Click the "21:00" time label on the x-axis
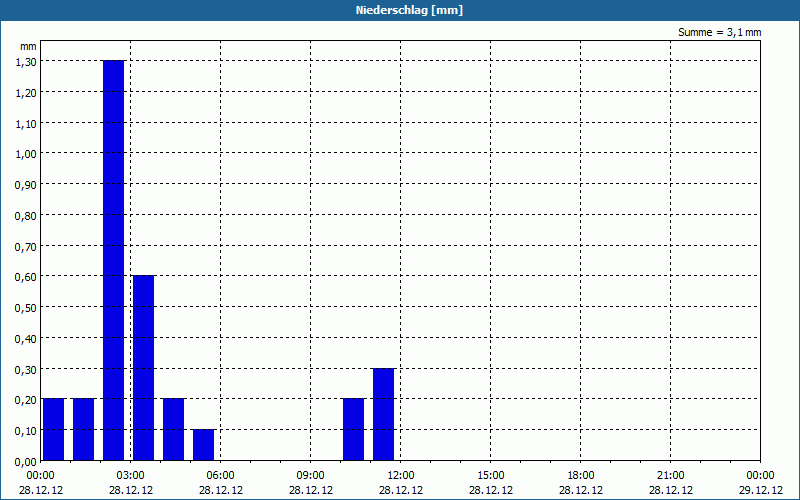Image resolution: width=800 pixels, height=500 pixels. coord(670,476)
